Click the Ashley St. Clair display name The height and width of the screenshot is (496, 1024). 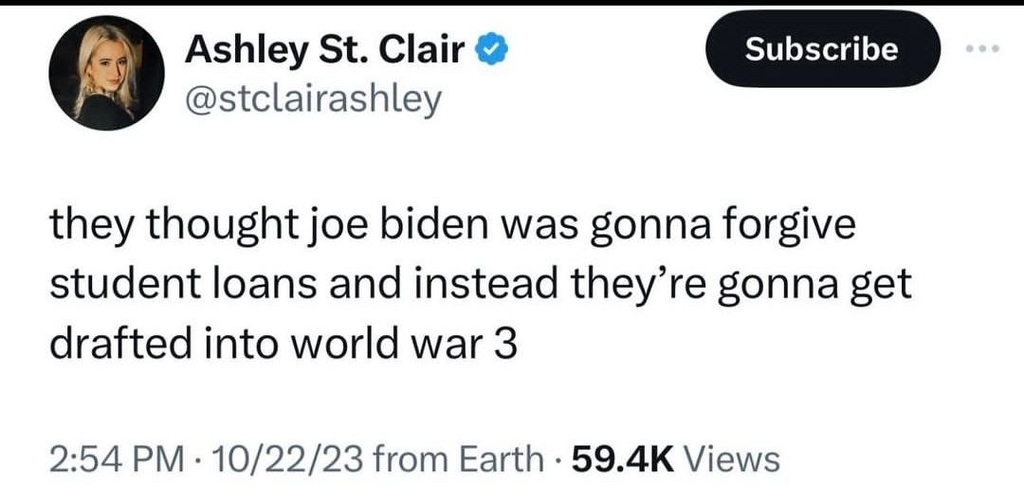(x=330, y=48)
